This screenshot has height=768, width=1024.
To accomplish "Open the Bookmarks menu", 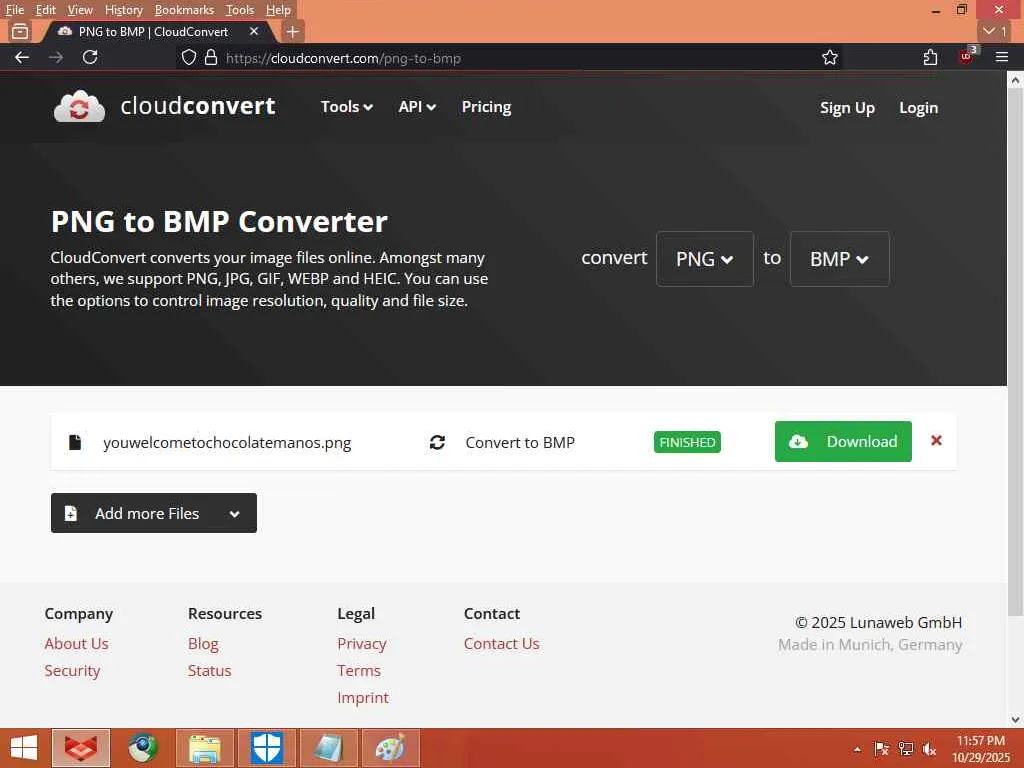I will click(x=184, y=10).
